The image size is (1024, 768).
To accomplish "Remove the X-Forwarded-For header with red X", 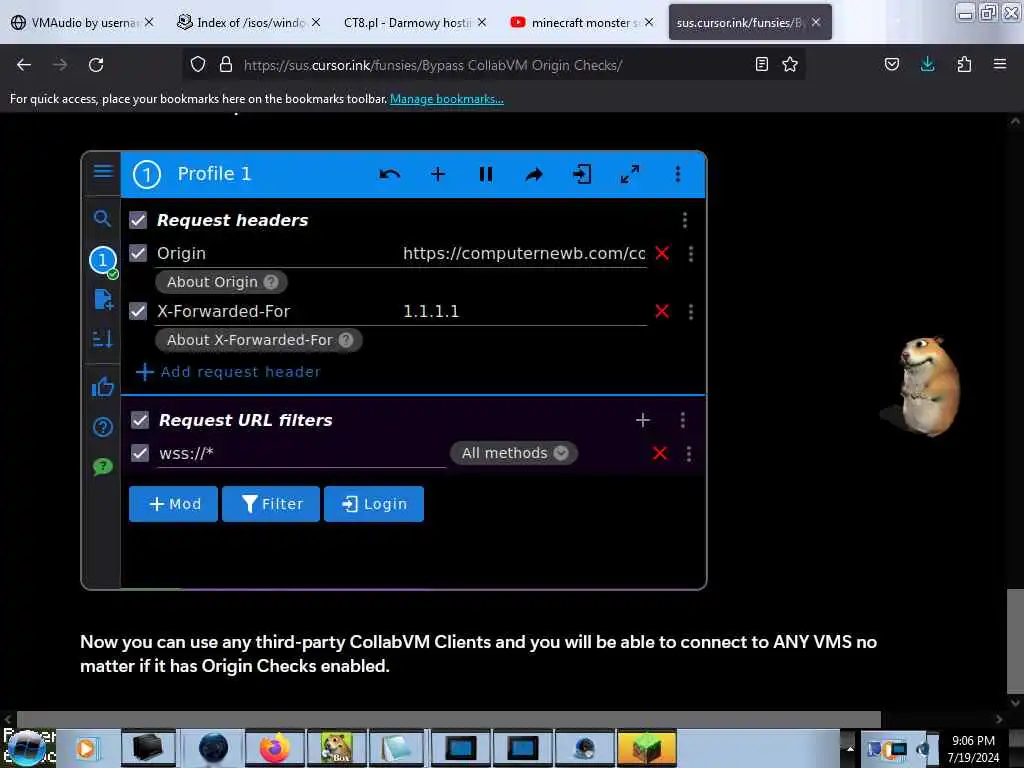I will [x=662, y=312].
